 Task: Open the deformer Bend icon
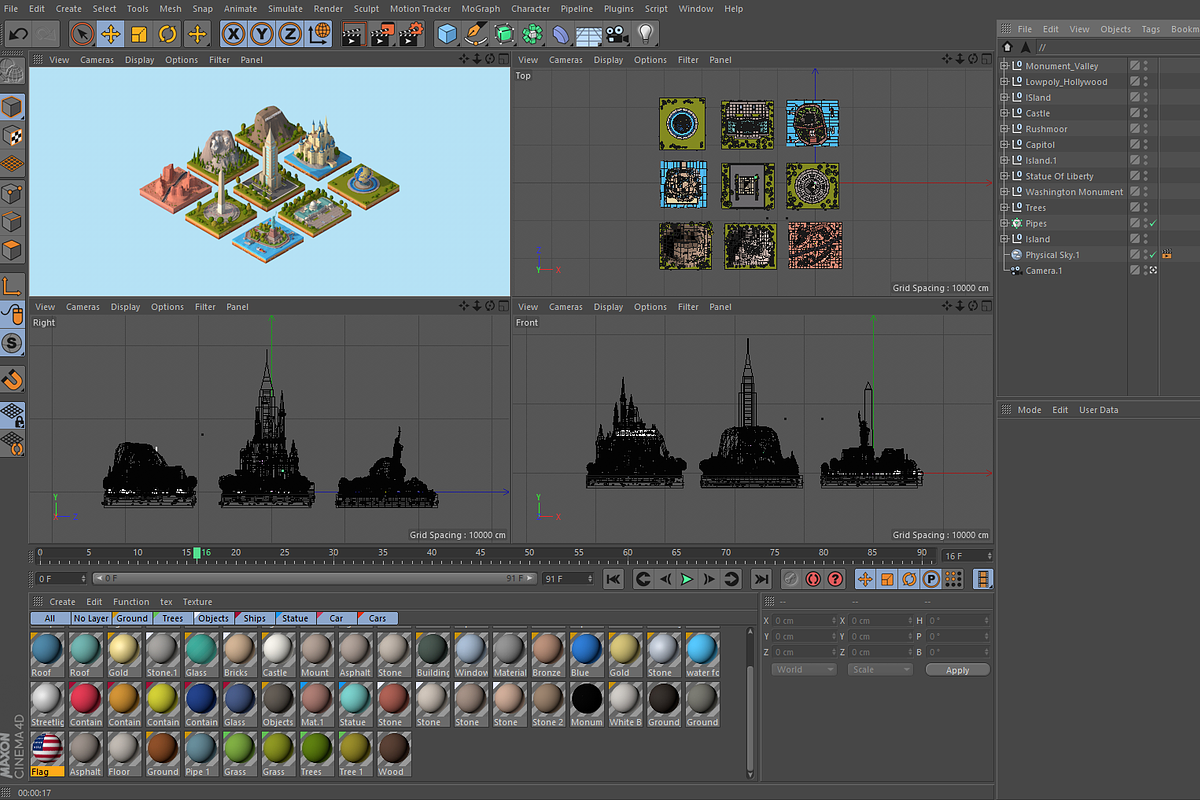(x=561, y=34)
